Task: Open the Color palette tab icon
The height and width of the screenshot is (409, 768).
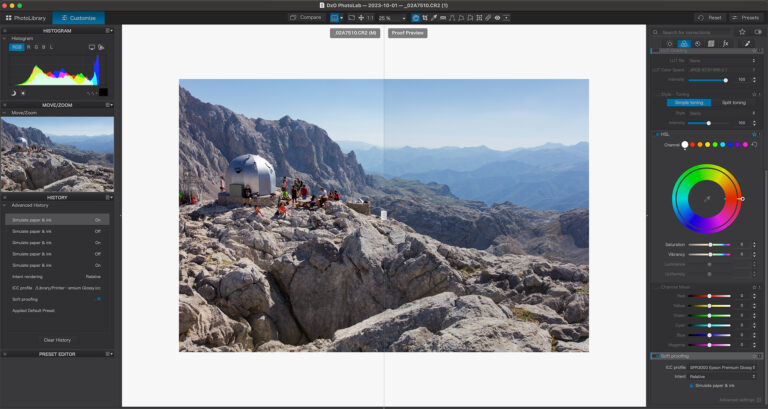Action: coord(684,44)
